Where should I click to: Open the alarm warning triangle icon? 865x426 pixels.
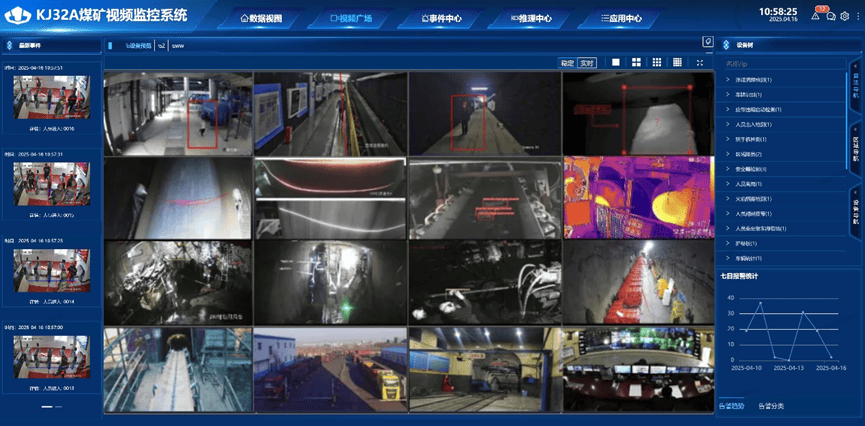coord(815,16)
